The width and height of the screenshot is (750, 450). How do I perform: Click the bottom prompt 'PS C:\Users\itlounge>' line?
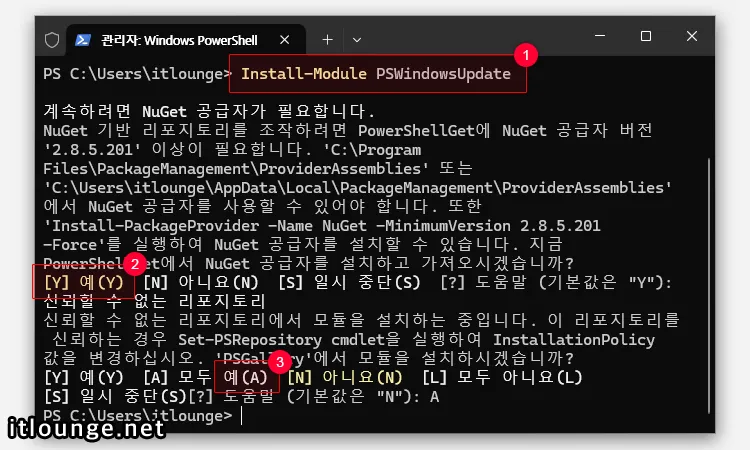pos(137,416)
